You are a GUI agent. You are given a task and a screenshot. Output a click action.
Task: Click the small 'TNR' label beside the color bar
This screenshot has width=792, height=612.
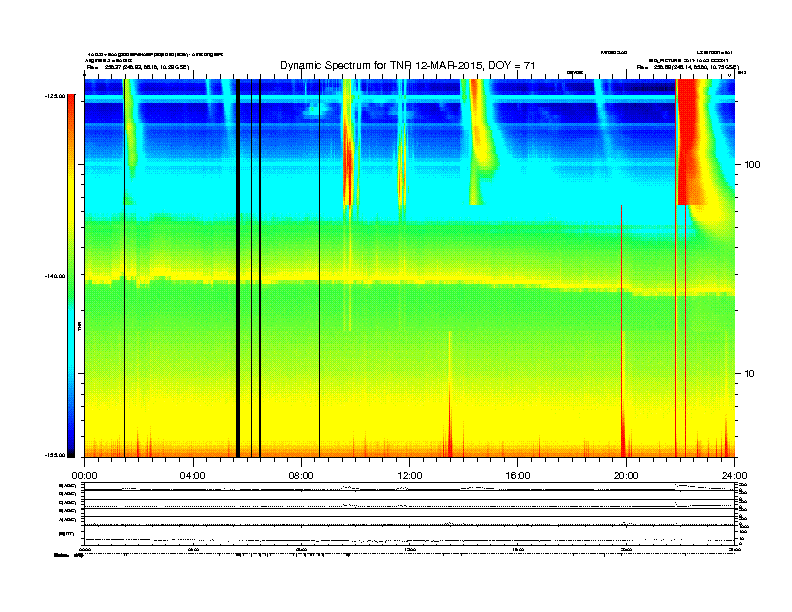coord(79,327)
